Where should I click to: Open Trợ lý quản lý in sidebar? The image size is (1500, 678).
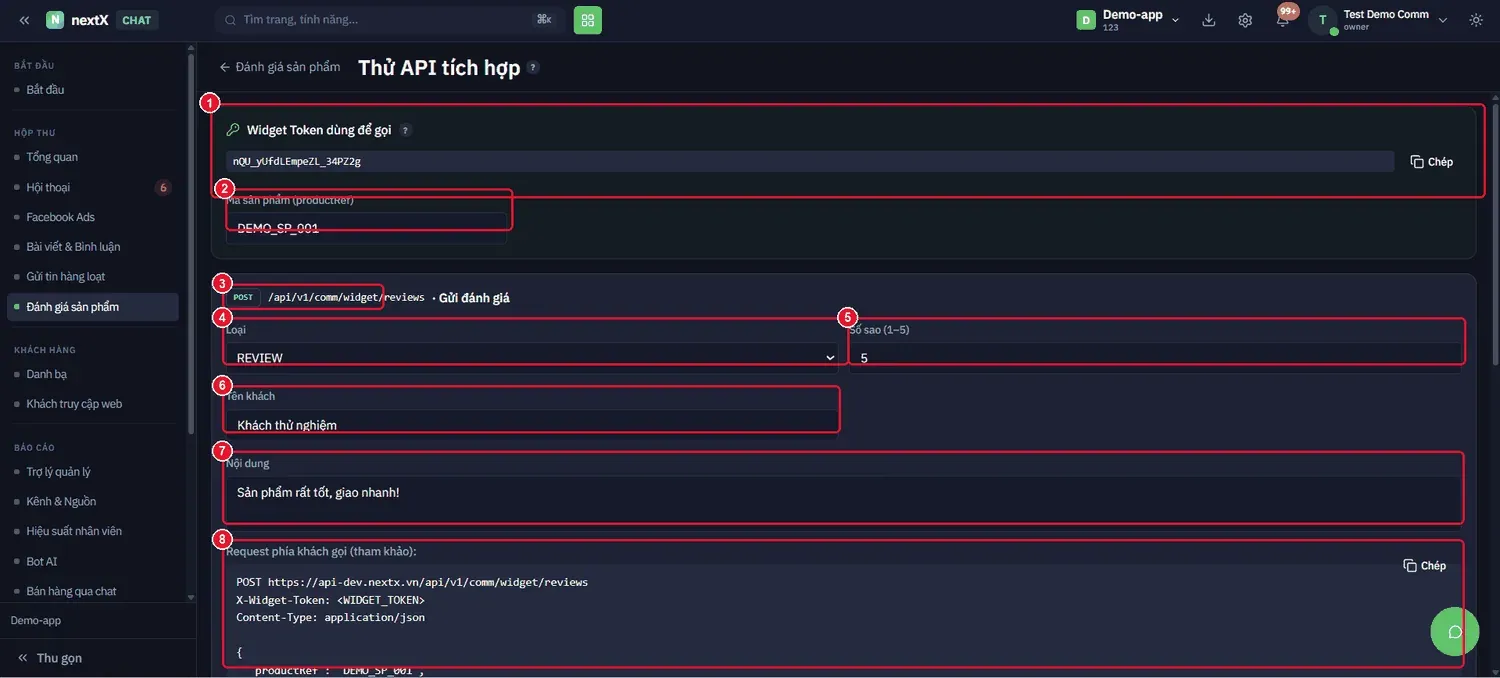click(x=93, y=472)
